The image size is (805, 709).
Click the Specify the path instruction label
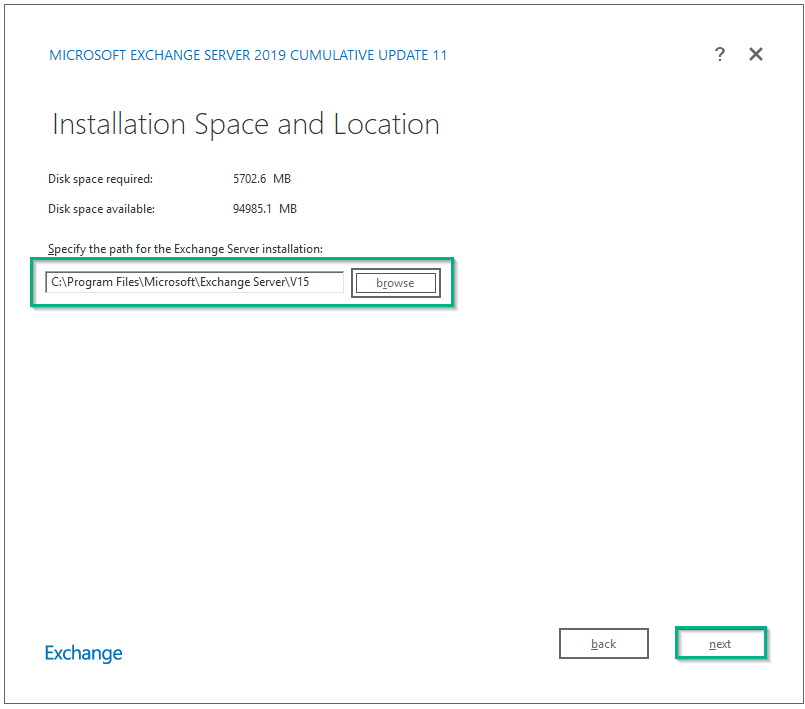click(185, 249)
